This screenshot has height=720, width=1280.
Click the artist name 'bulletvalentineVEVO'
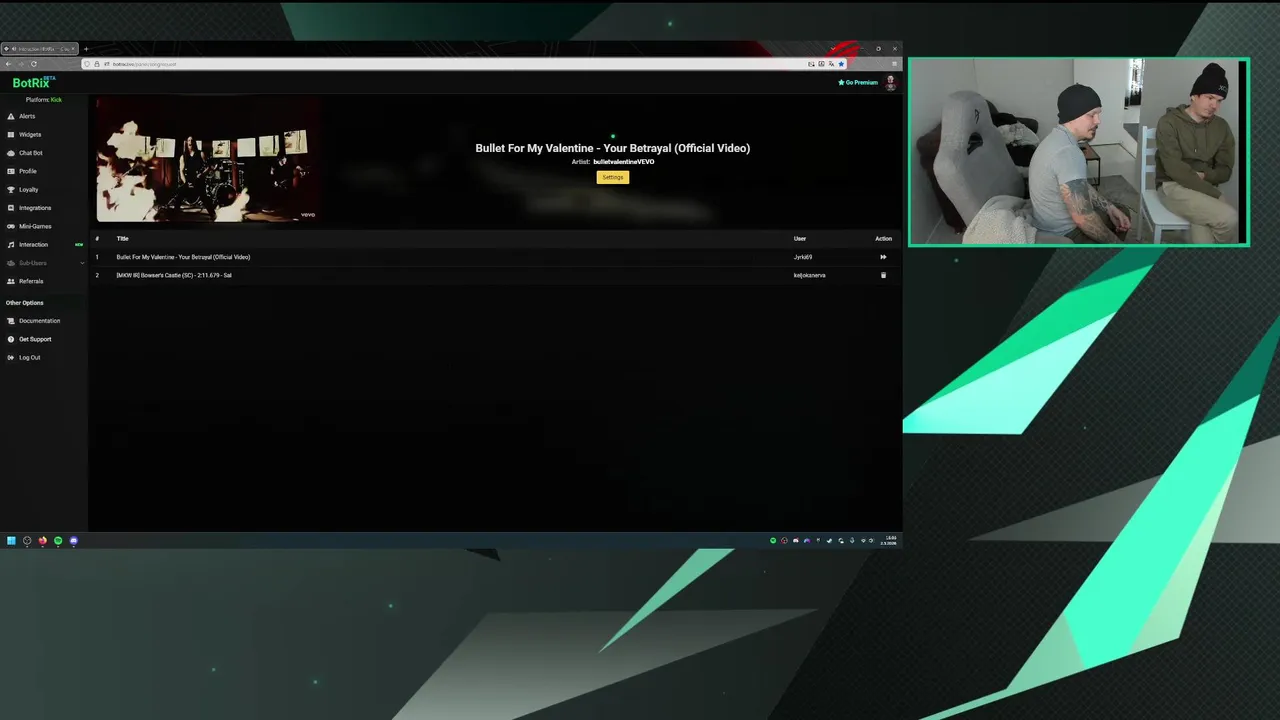[624, 161]
